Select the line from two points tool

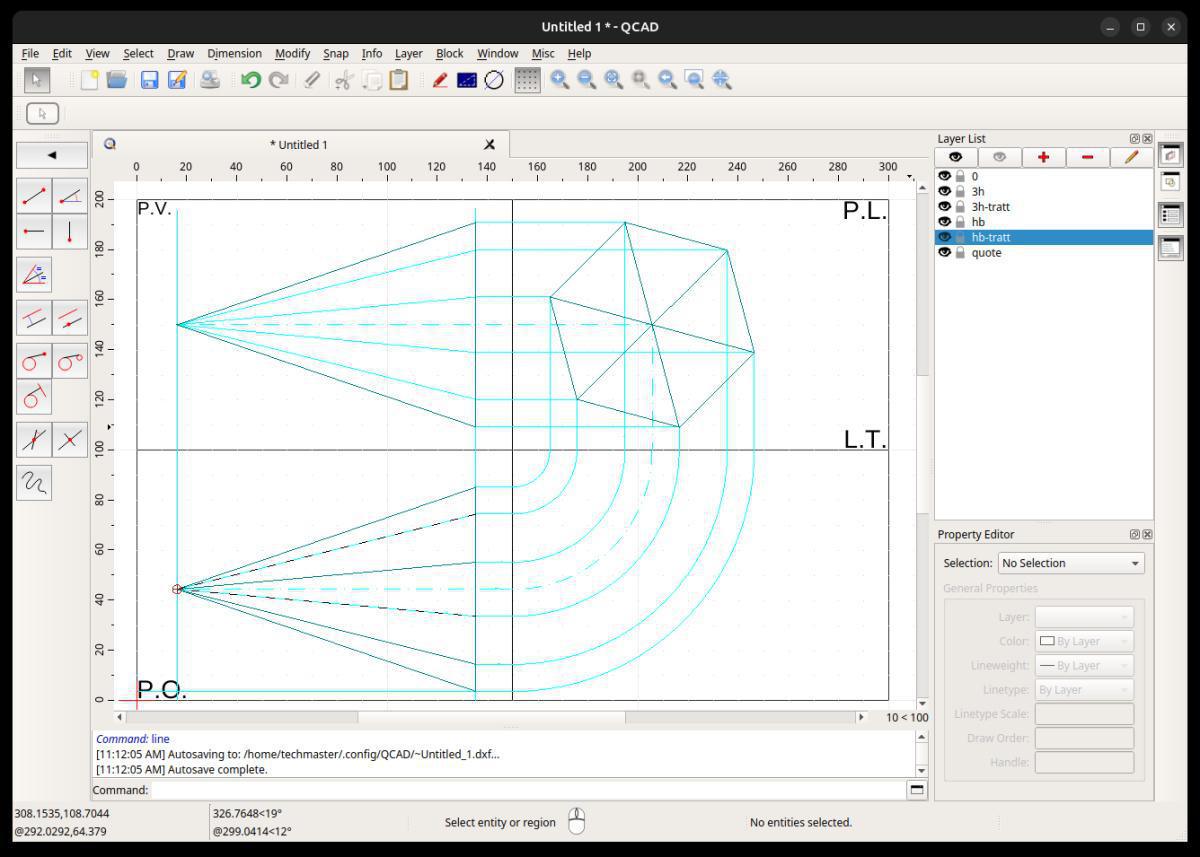[x=34, y=195]
